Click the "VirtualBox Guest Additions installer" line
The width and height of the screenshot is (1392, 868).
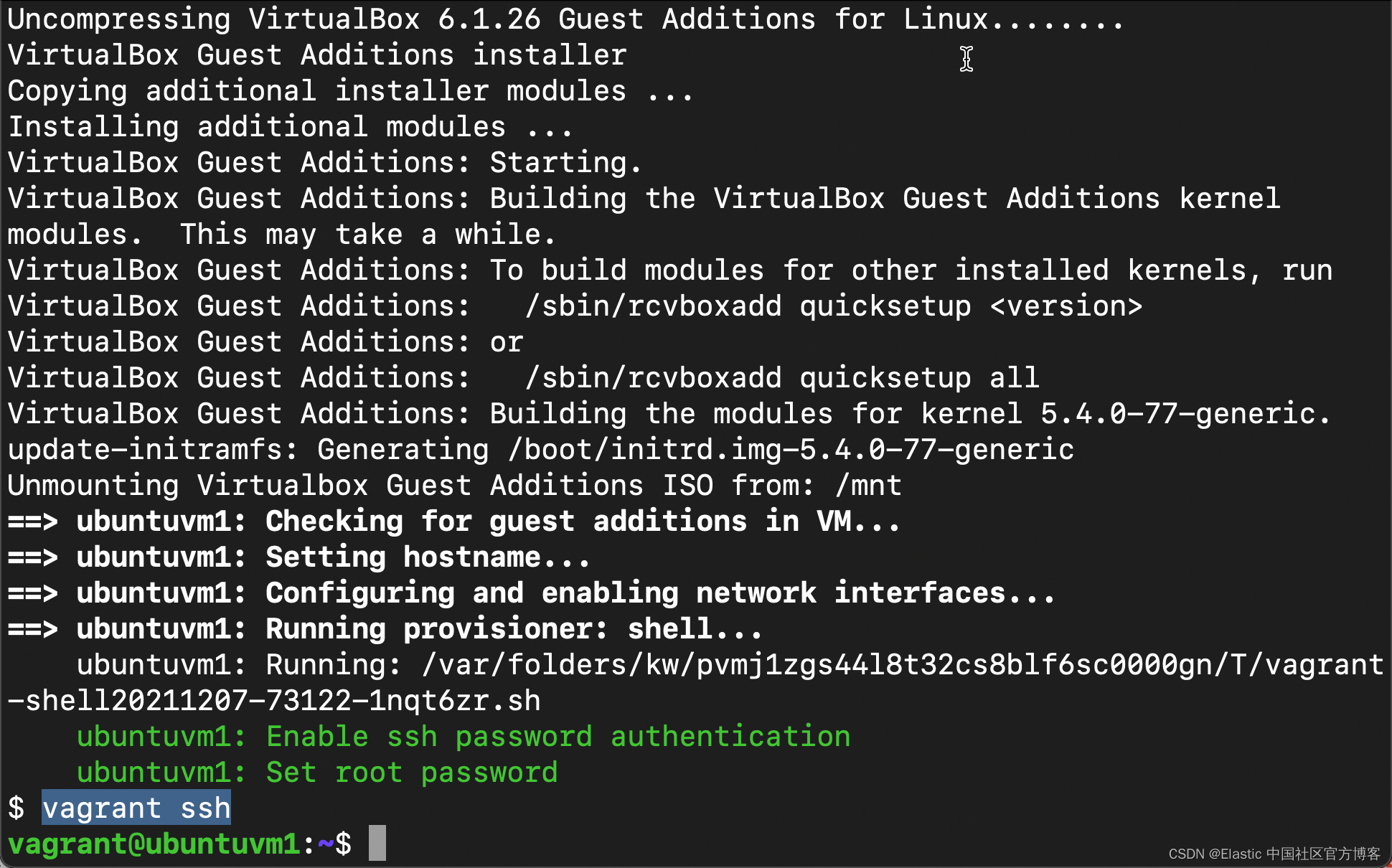317,55
